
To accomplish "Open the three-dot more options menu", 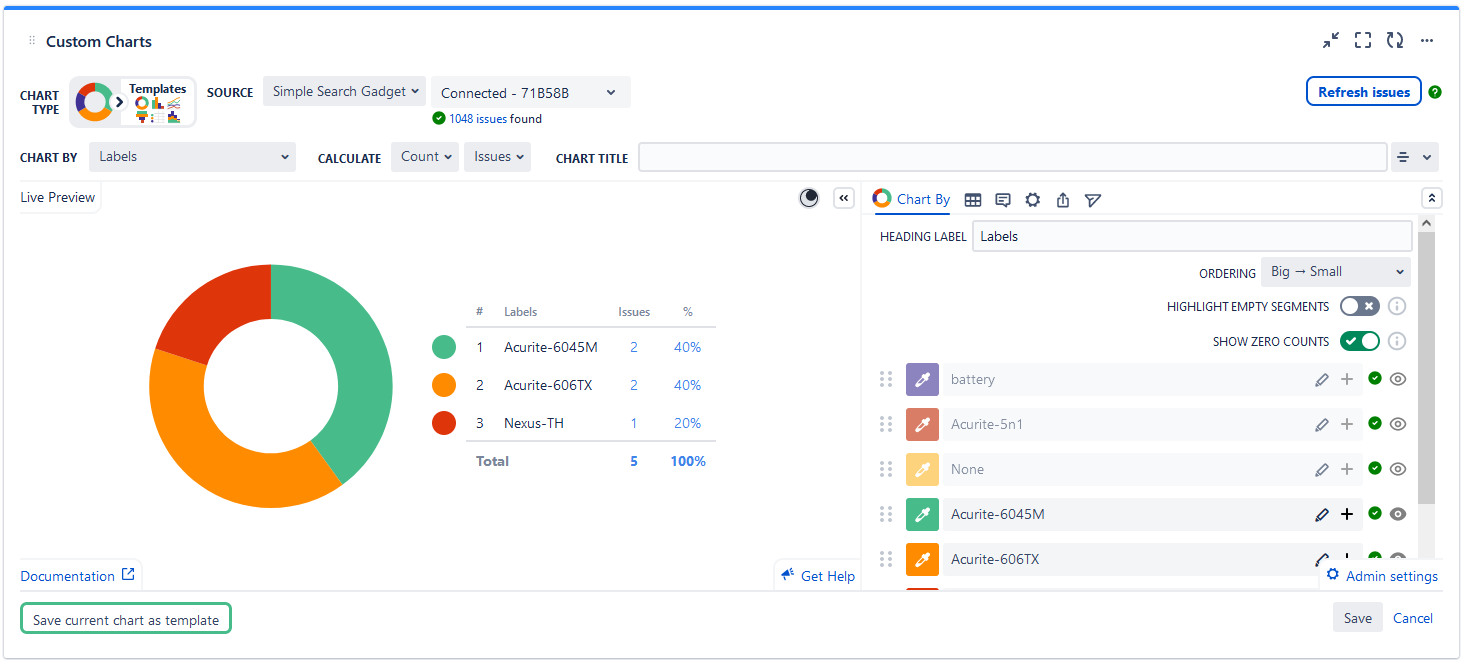I will tap(1427, 41).
